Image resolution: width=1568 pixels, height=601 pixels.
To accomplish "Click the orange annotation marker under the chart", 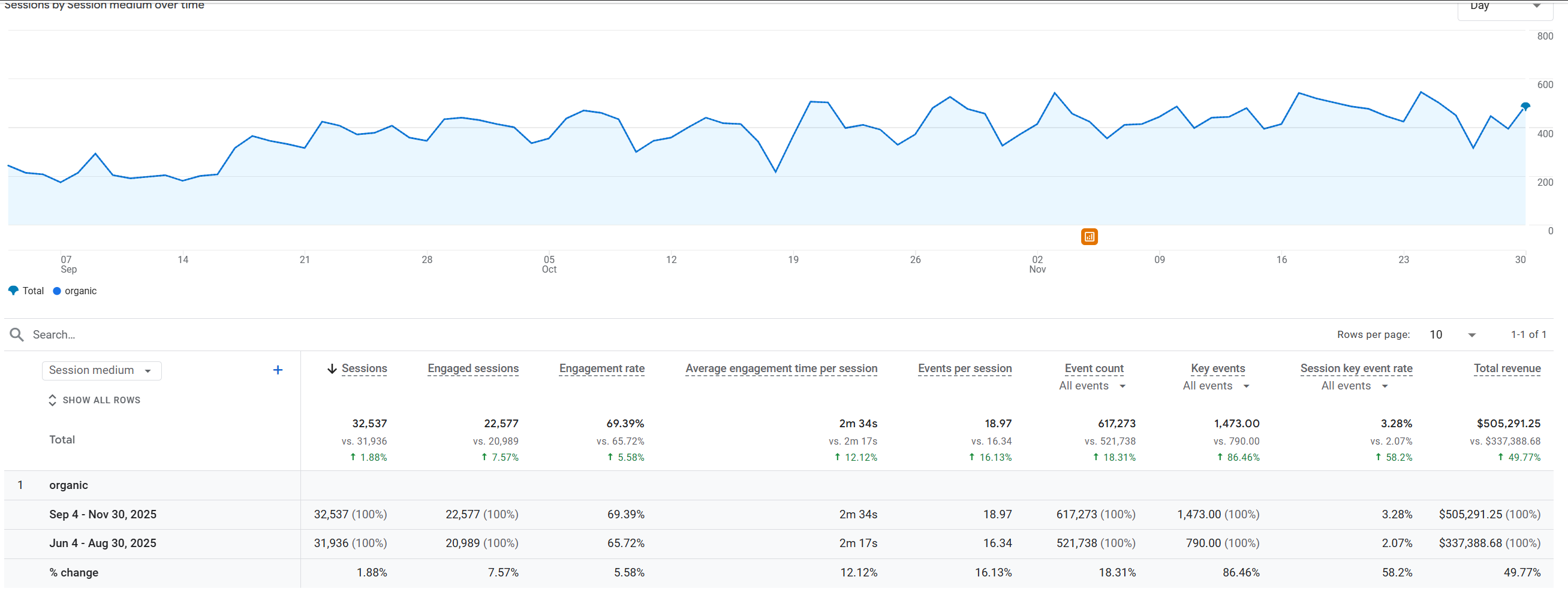I will click(1089, 237).
